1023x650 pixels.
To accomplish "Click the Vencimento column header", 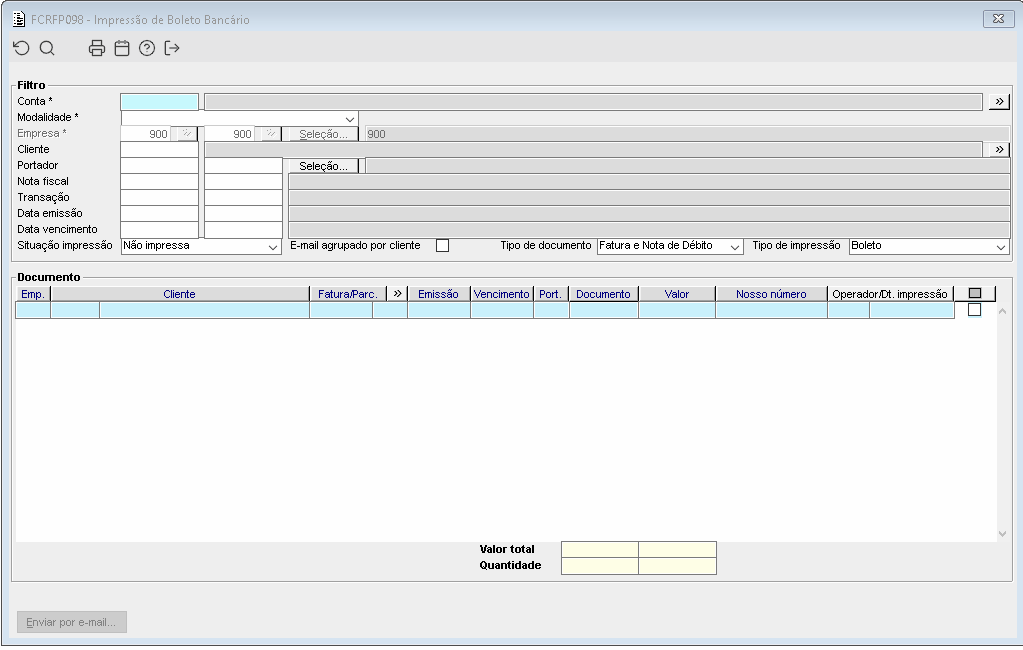I will point(502,294).
